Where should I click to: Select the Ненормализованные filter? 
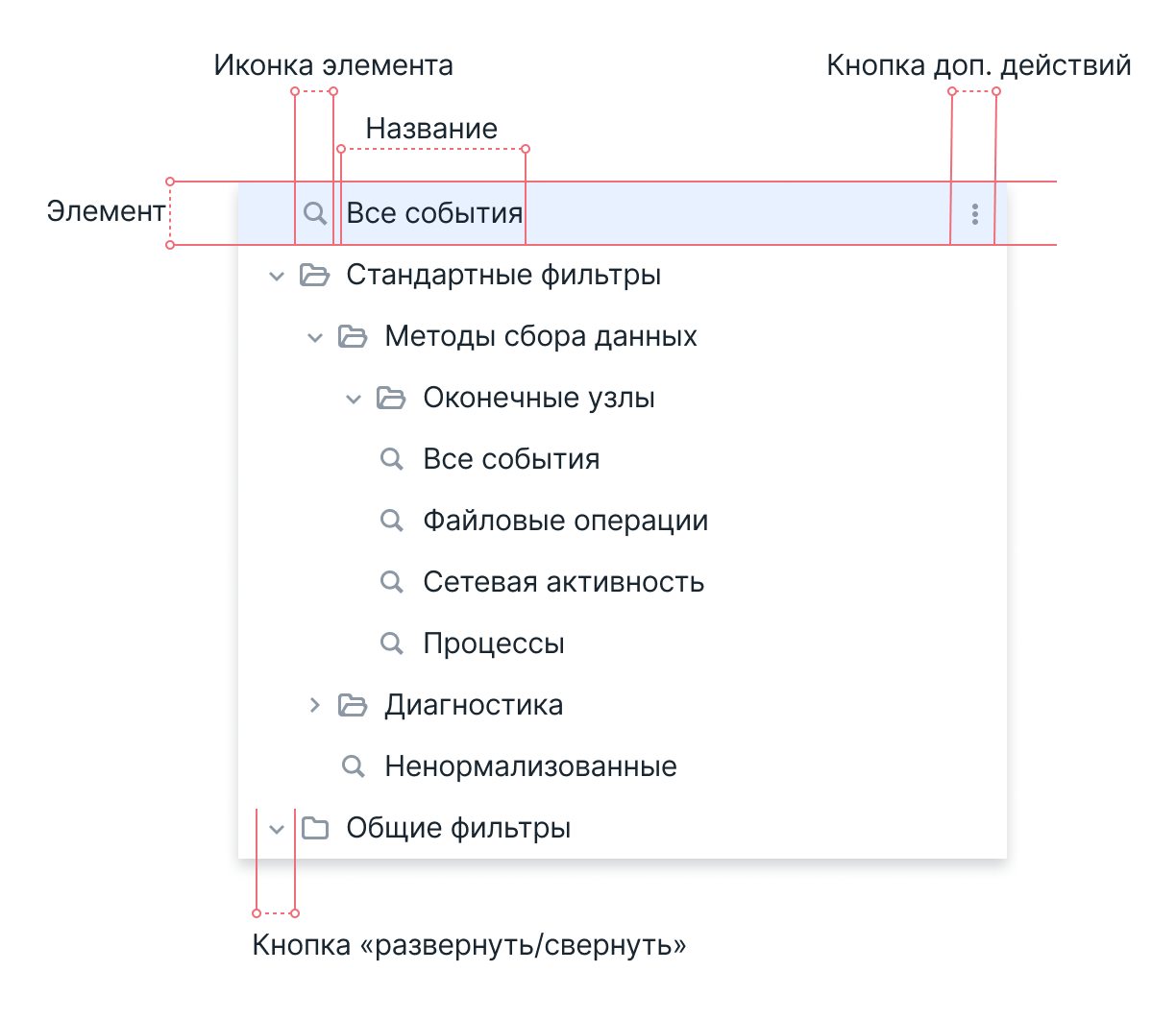click(x=530, y=766)
